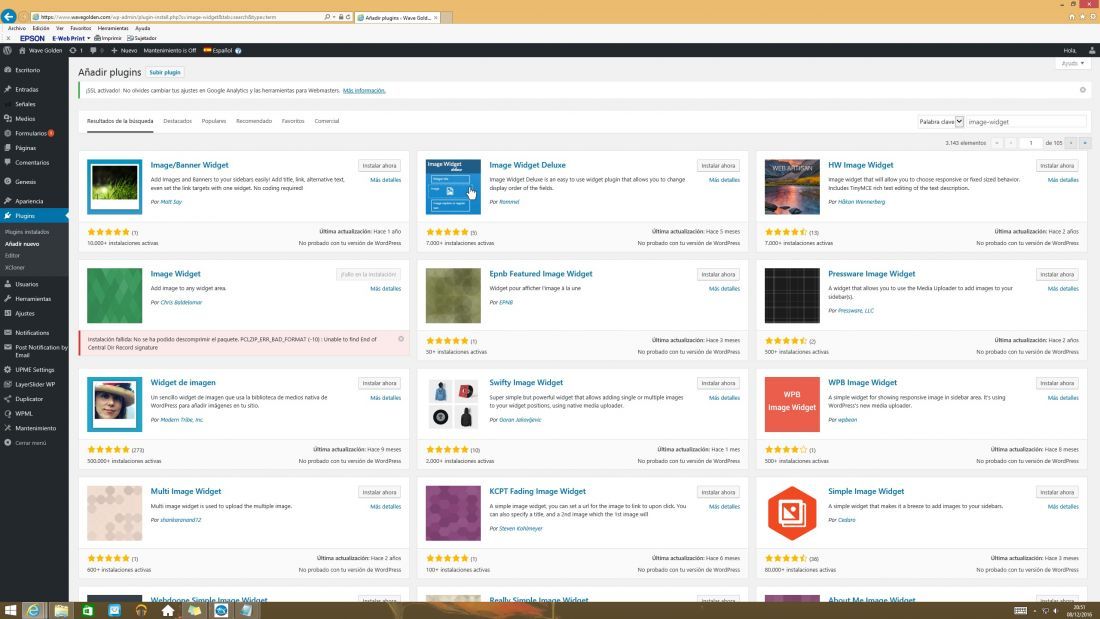Open Wave Golden site home link
Viewport: 1100px width, 619px height.
pyautogui.click(x=41, y=51)
